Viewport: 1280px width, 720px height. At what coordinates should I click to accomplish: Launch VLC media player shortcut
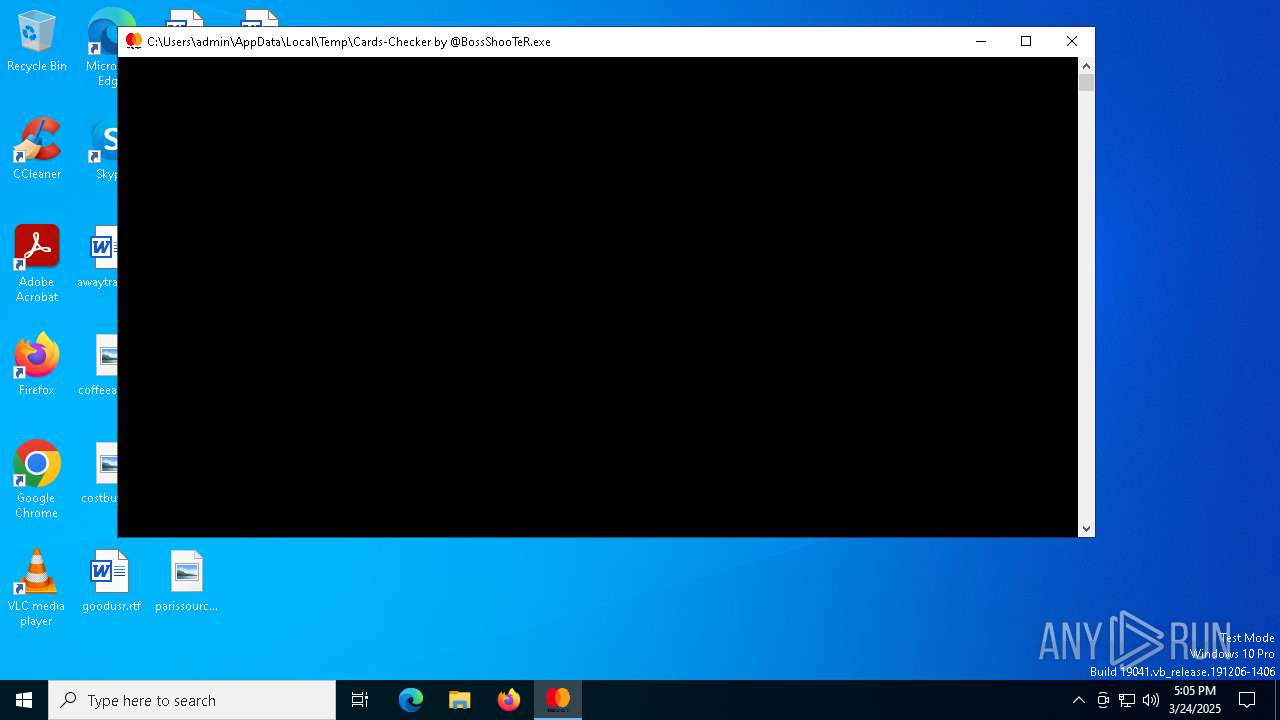click(x=37, y=588)
